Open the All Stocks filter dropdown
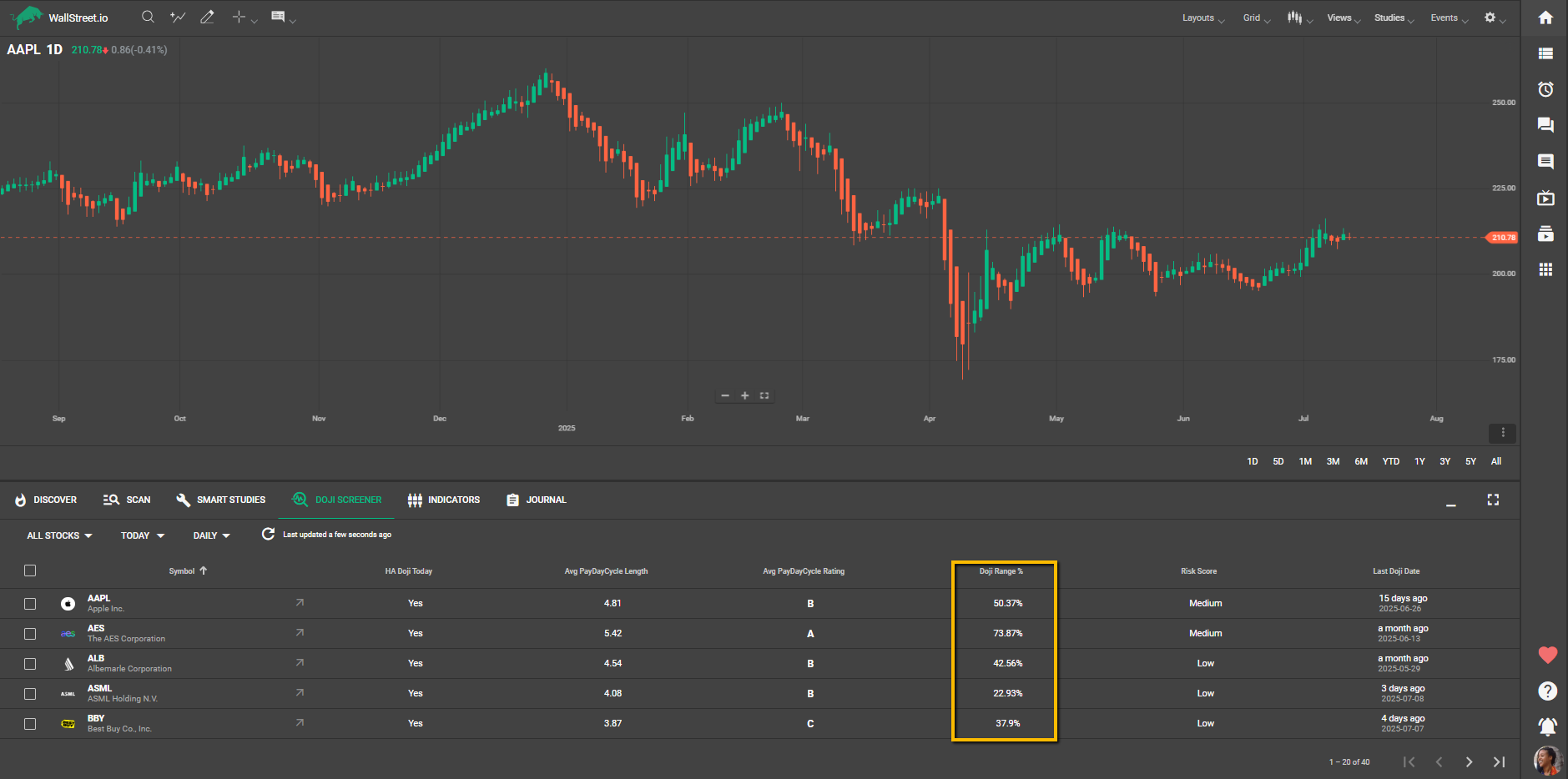 point(59,535)
